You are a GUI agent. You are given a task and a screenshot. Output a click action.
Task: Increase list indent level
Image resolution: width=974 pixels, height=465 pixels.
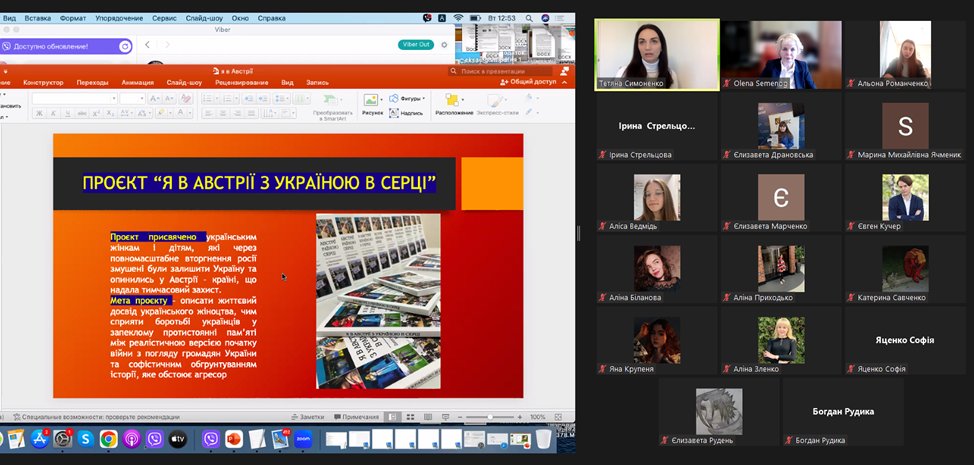pyautogui.click(x=263, y=99)
